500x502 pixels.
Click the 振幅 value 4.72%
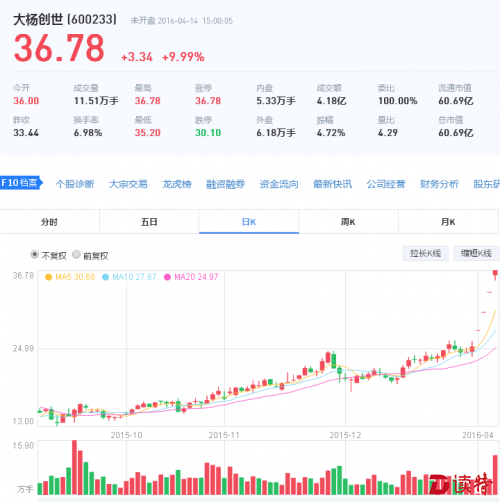[331, 133]
